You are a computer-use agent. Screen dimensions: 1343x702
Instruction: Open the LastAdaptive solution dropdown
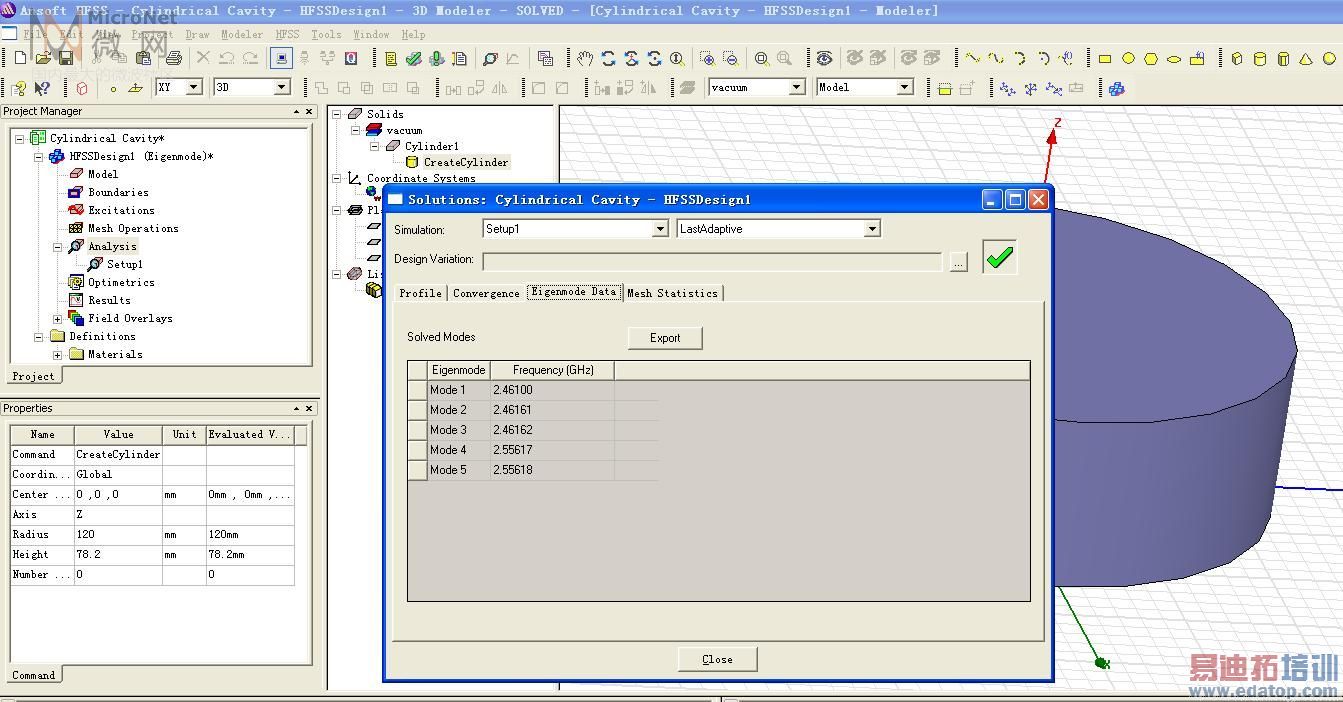click(872, 229)
